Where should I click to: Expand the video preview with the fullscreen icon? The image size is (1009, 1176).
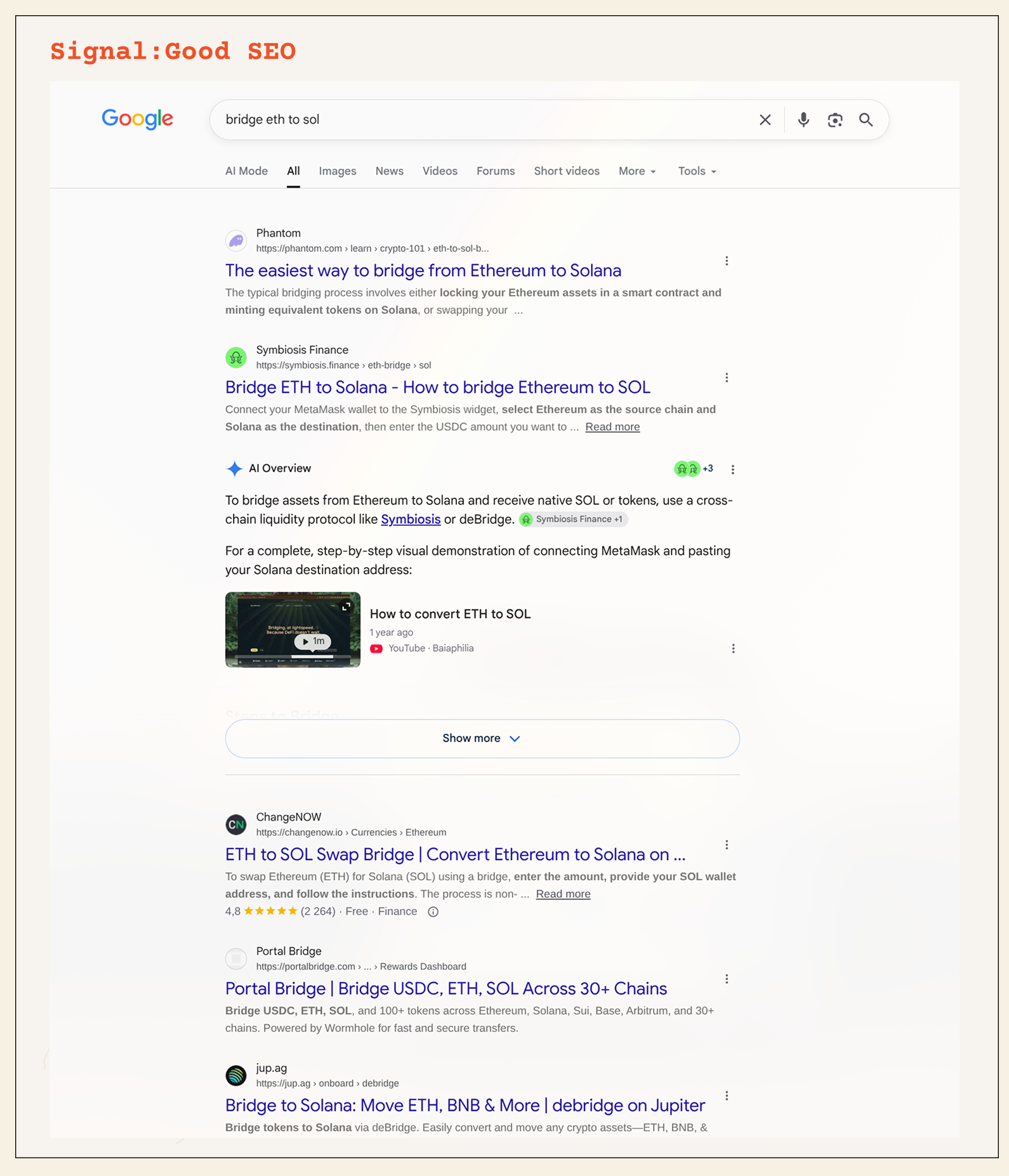346,607
